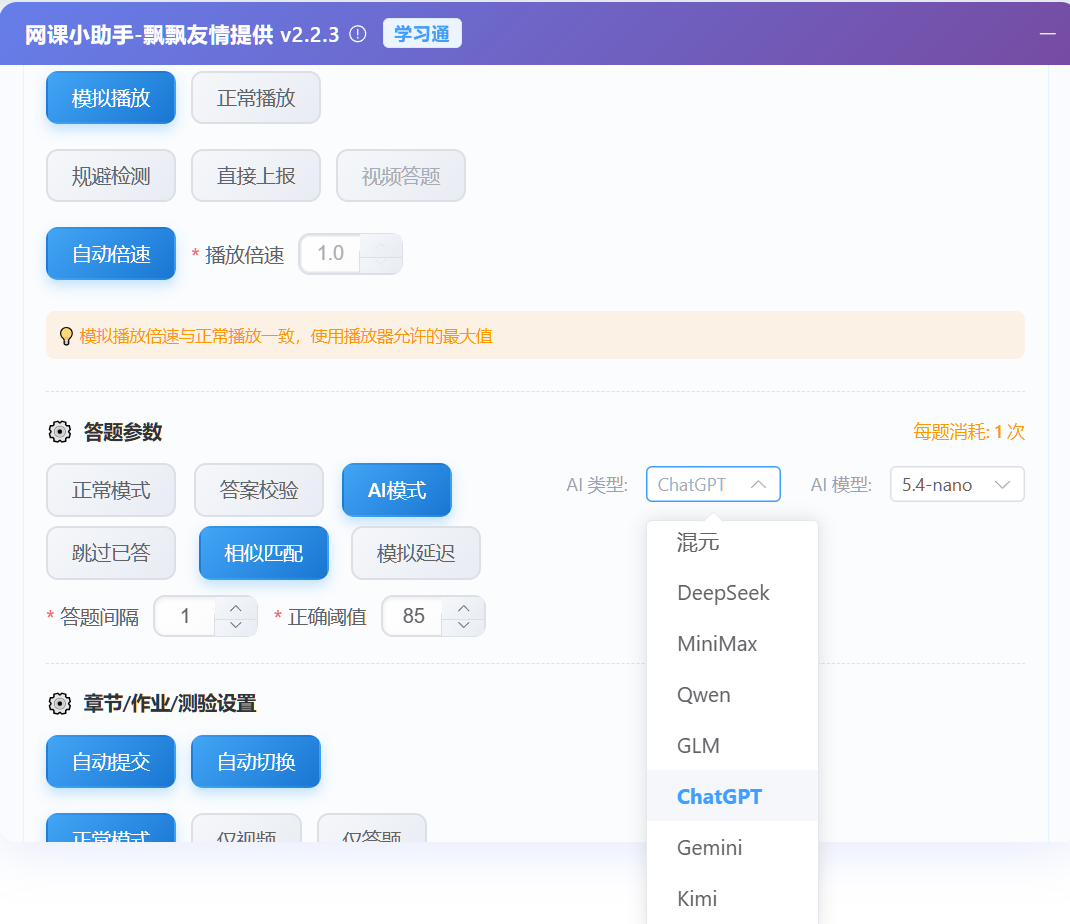Increase 答题间隔 with the up arrow
The image size is (1070, 924).
[x=236, y=607]
